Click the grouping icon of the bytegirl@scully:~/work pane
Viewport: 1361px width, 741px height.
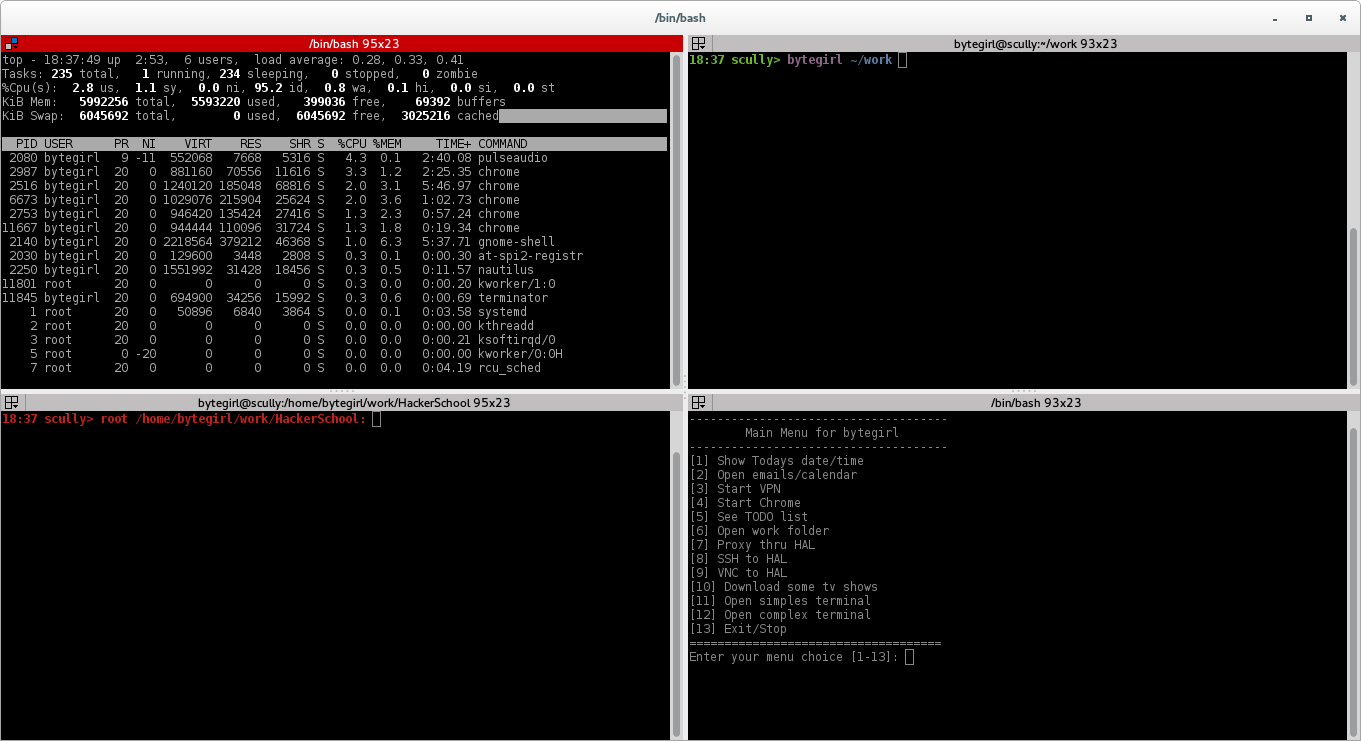click(699, 43)
